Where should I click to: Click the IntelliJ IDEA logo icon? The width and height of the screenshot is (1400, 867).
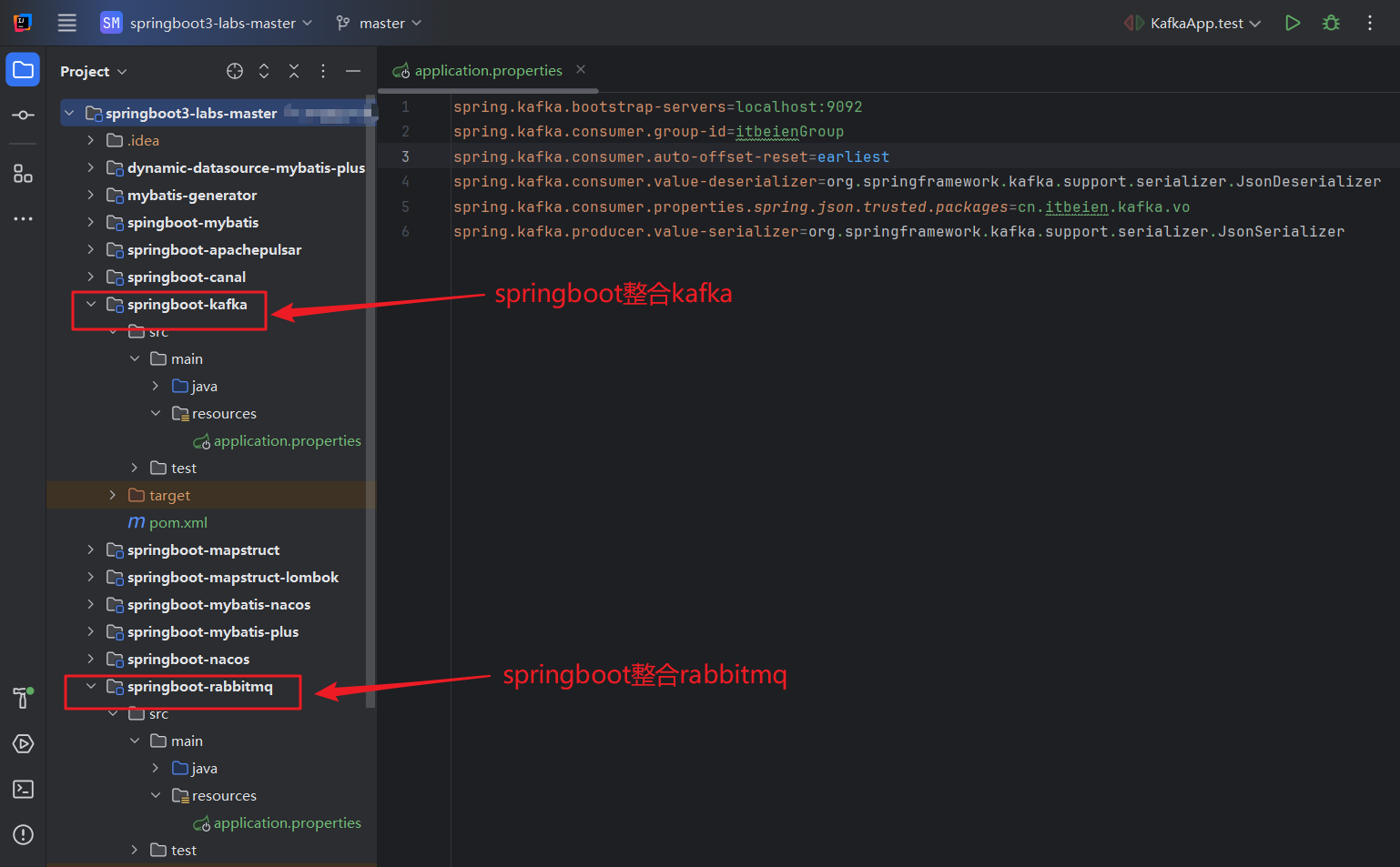[23, 23]
